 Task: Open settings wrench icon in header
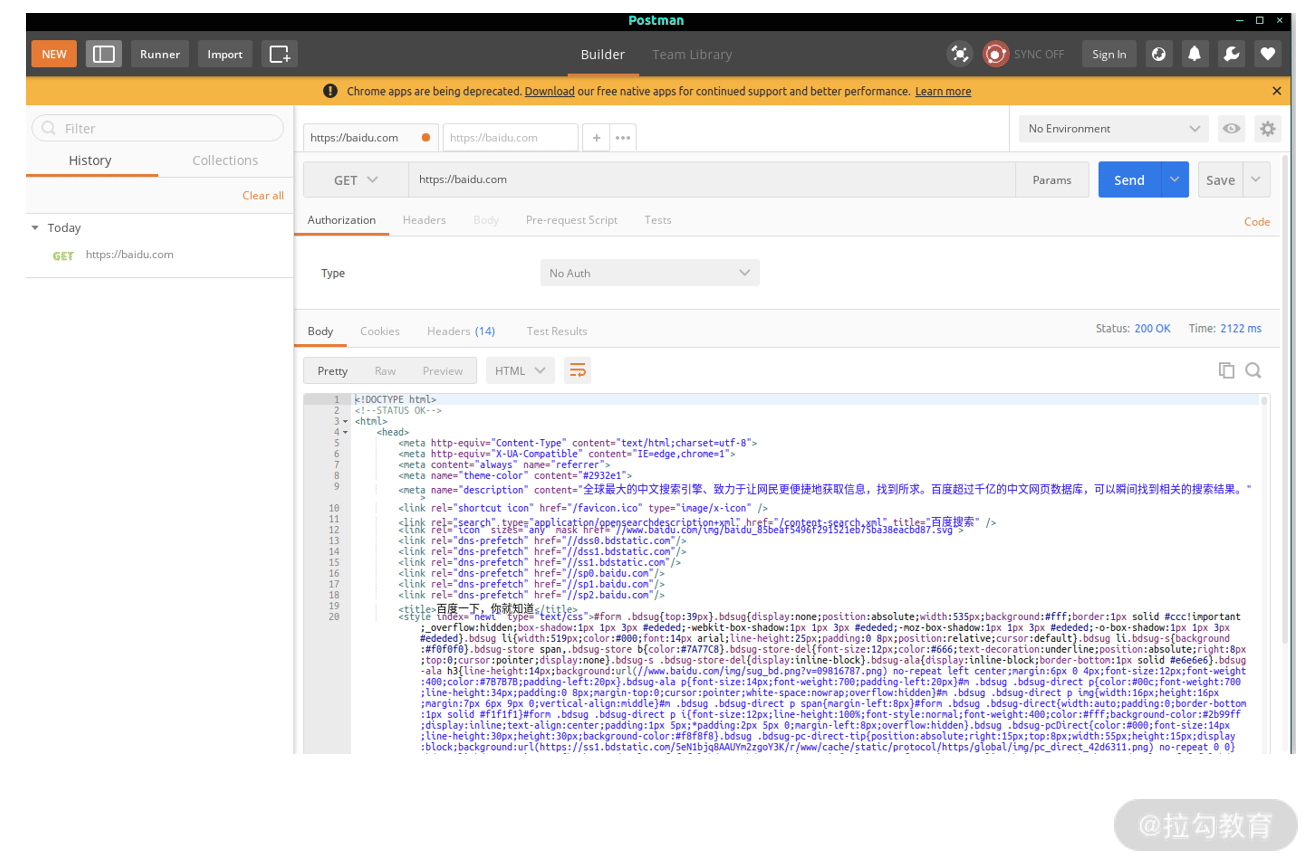coord(1232,54)
